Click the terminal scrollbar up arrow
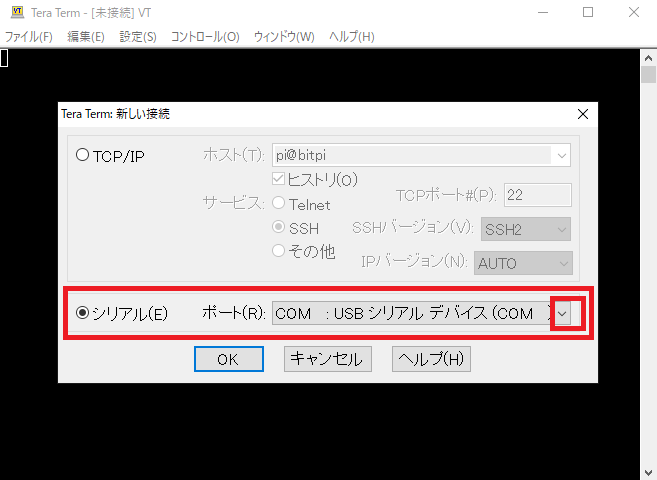The width and height of the screenshot is (657, 480). (648, 58)
